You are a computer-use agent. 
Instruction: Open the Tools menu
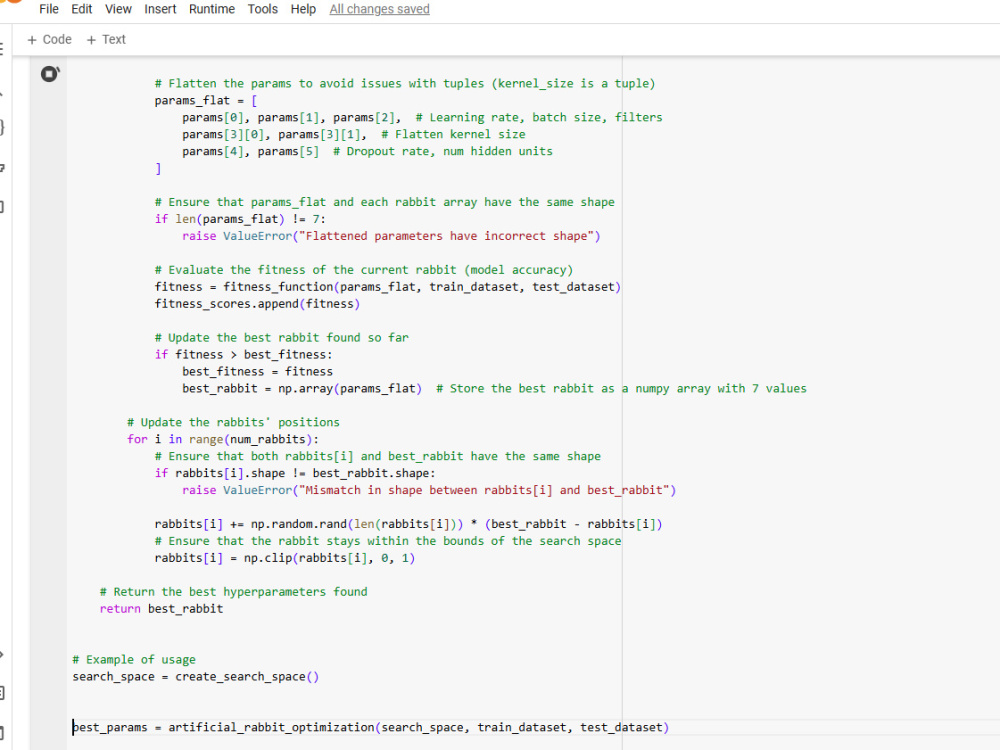(x=263, y=9)
